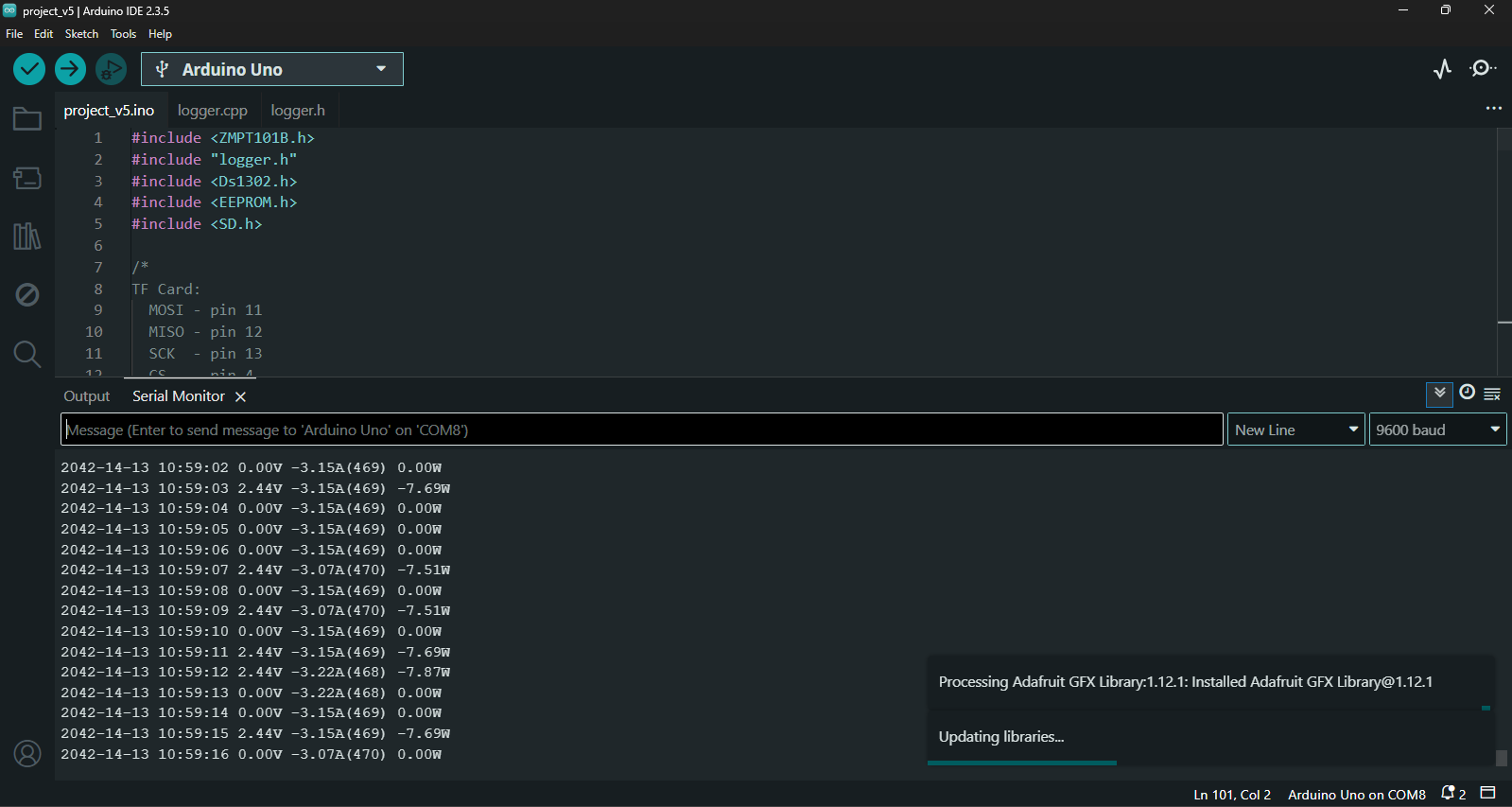Click the Upload arrow button
1512x807 pixels.
[70, 69]
